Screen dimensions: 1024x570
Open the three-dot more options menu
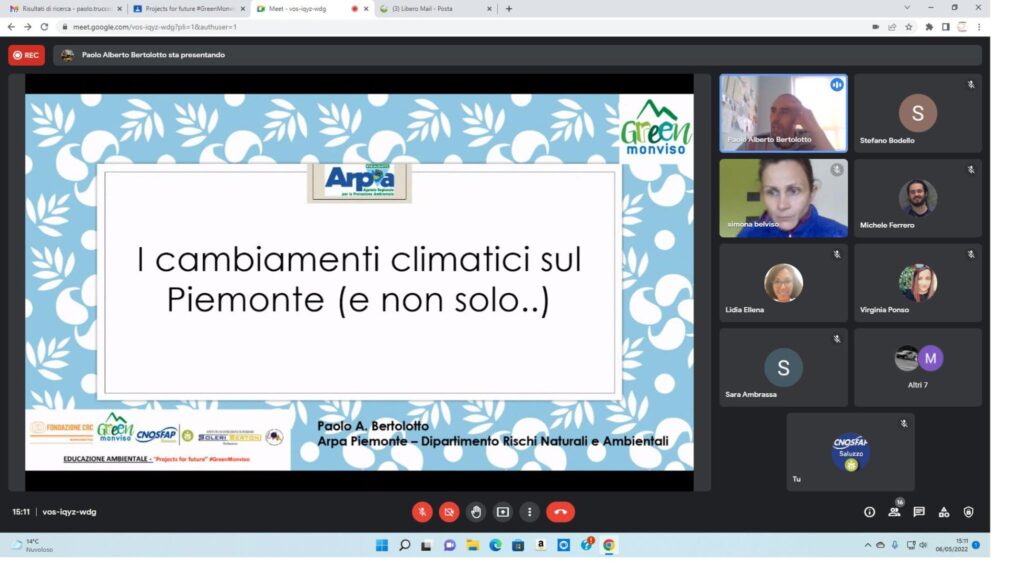point(529,512)
